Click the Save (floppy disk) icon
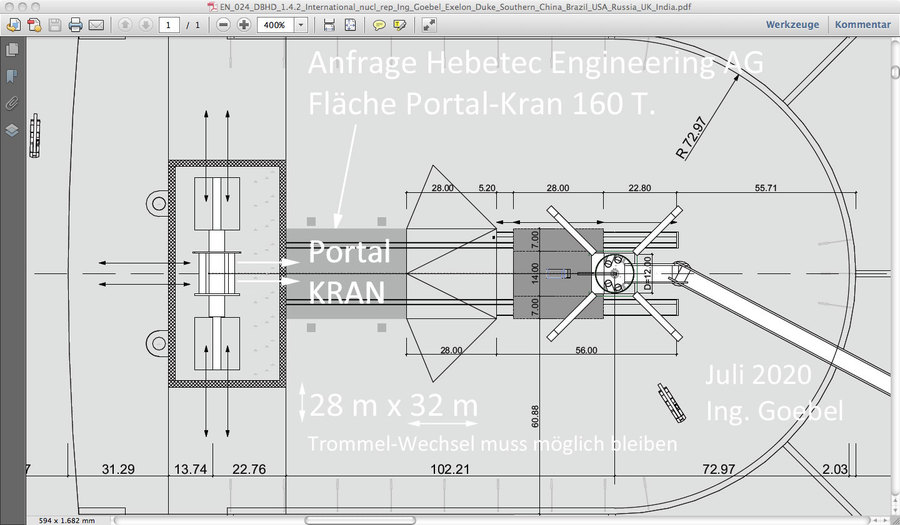The height and width of the screenshot is (525, 900). pos(55,25)
